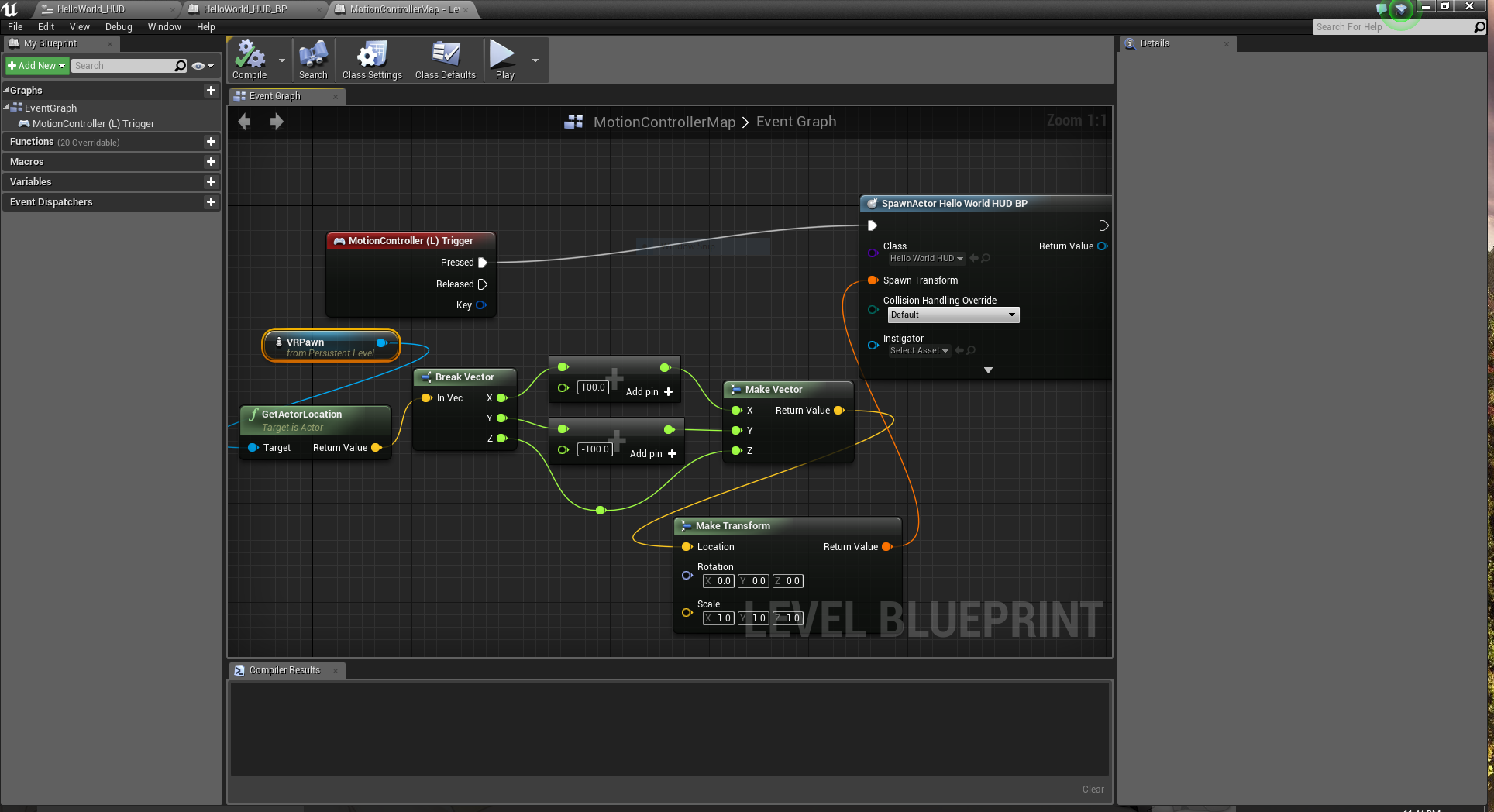Click Event Graph breadcrumb link
1494x812 pixels.
coord(796,122)
